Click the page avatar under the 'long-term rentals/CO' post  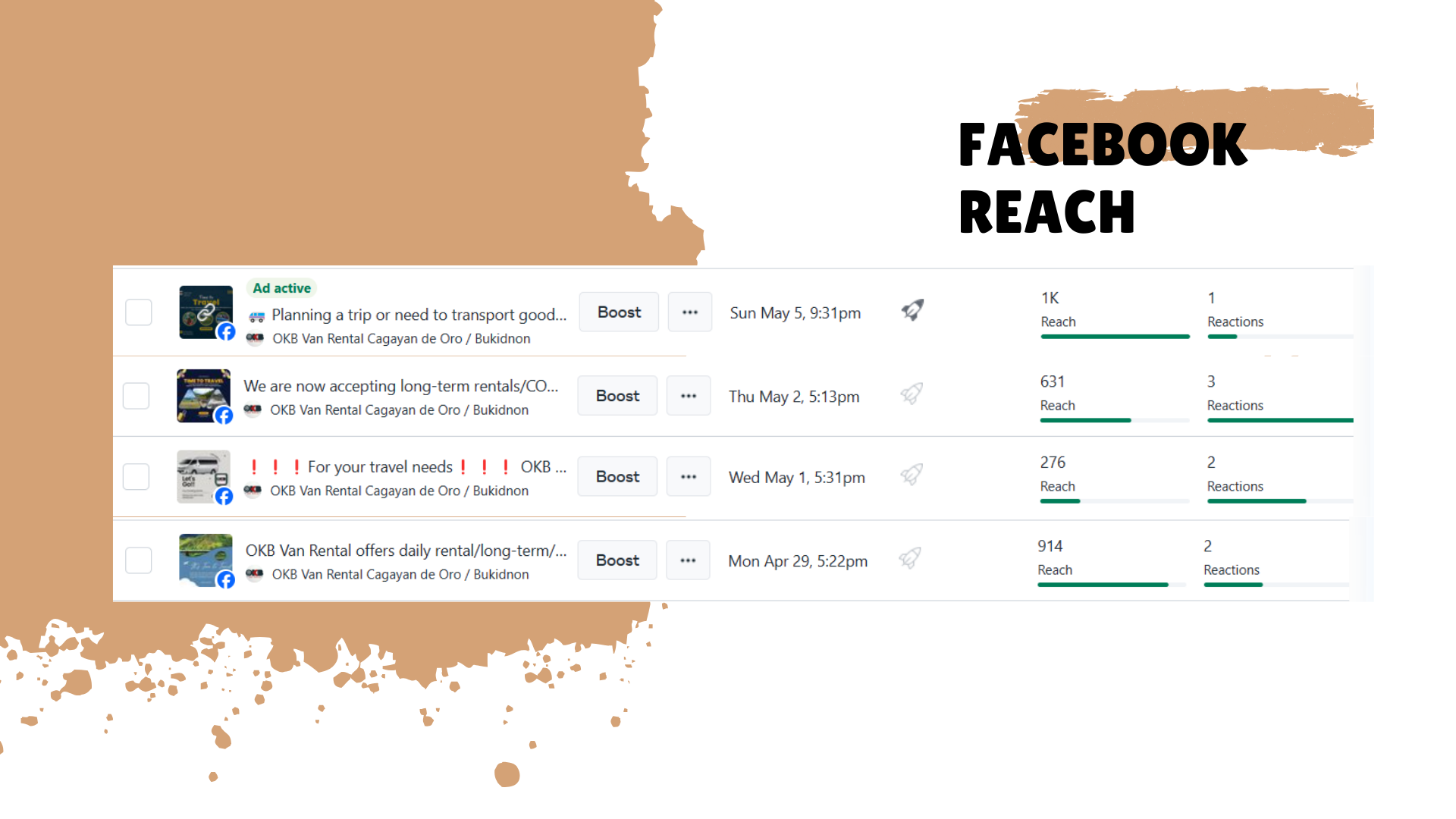point(253,409)
